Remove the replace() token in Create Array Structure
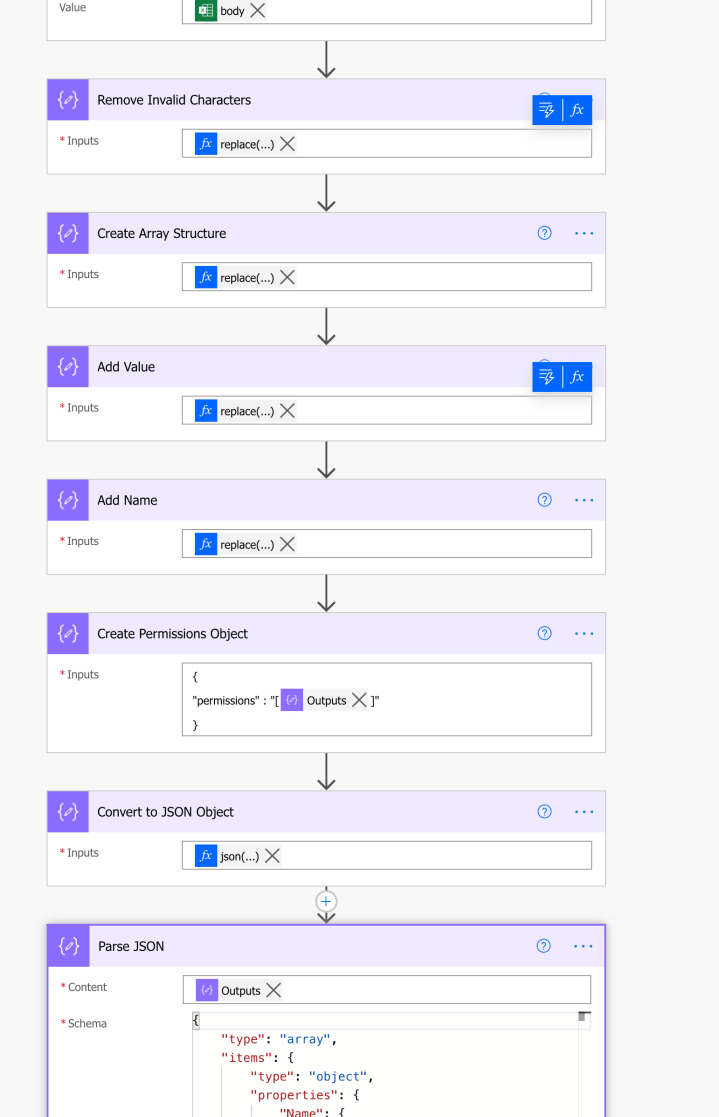Image resolution: width=719 pixels, height=1117 pixels. tap(287, 277)
